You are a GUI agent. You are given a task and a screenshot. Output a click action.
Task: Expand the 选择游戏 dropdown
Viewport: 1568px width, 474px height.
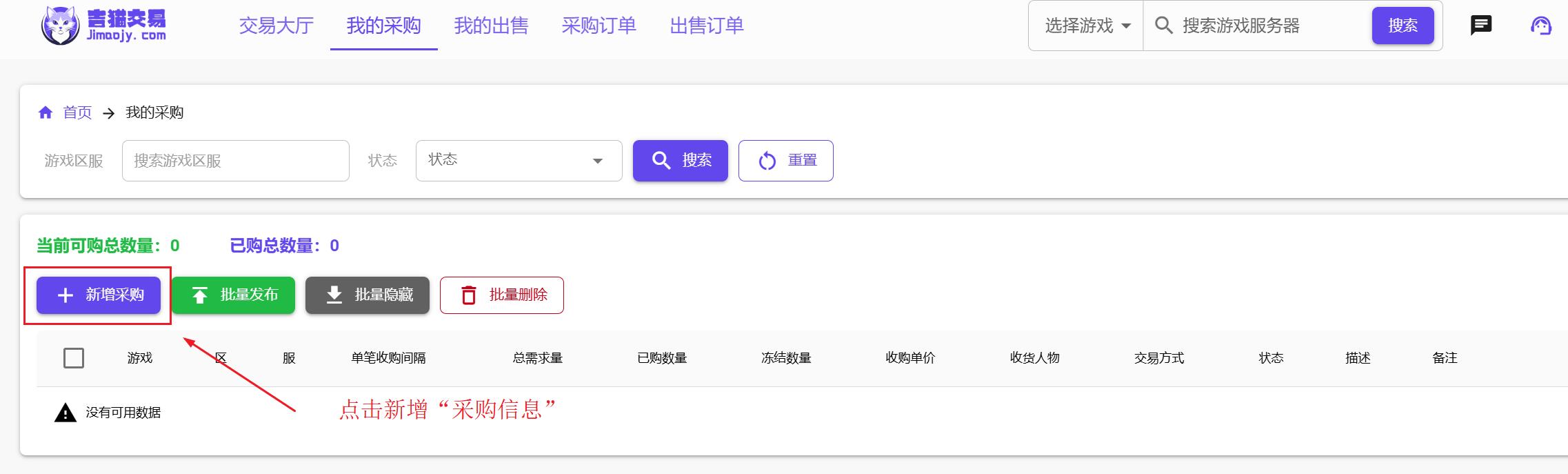[x=1087, y=26]
